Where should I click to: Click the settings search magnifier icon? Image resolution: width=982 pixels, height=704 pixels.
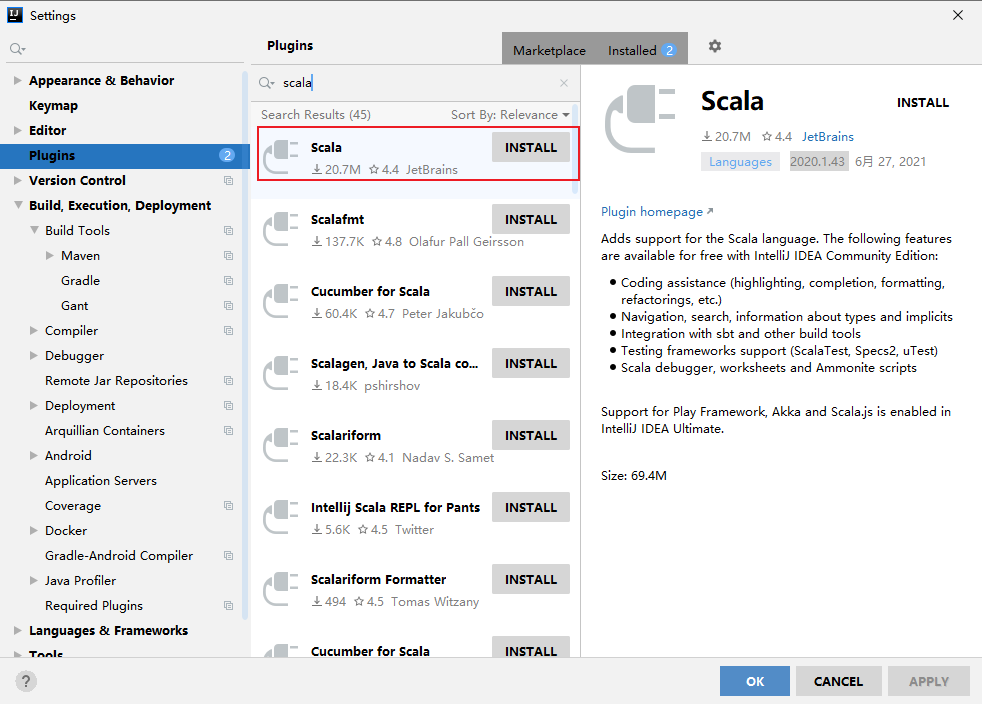coord(18,49)
